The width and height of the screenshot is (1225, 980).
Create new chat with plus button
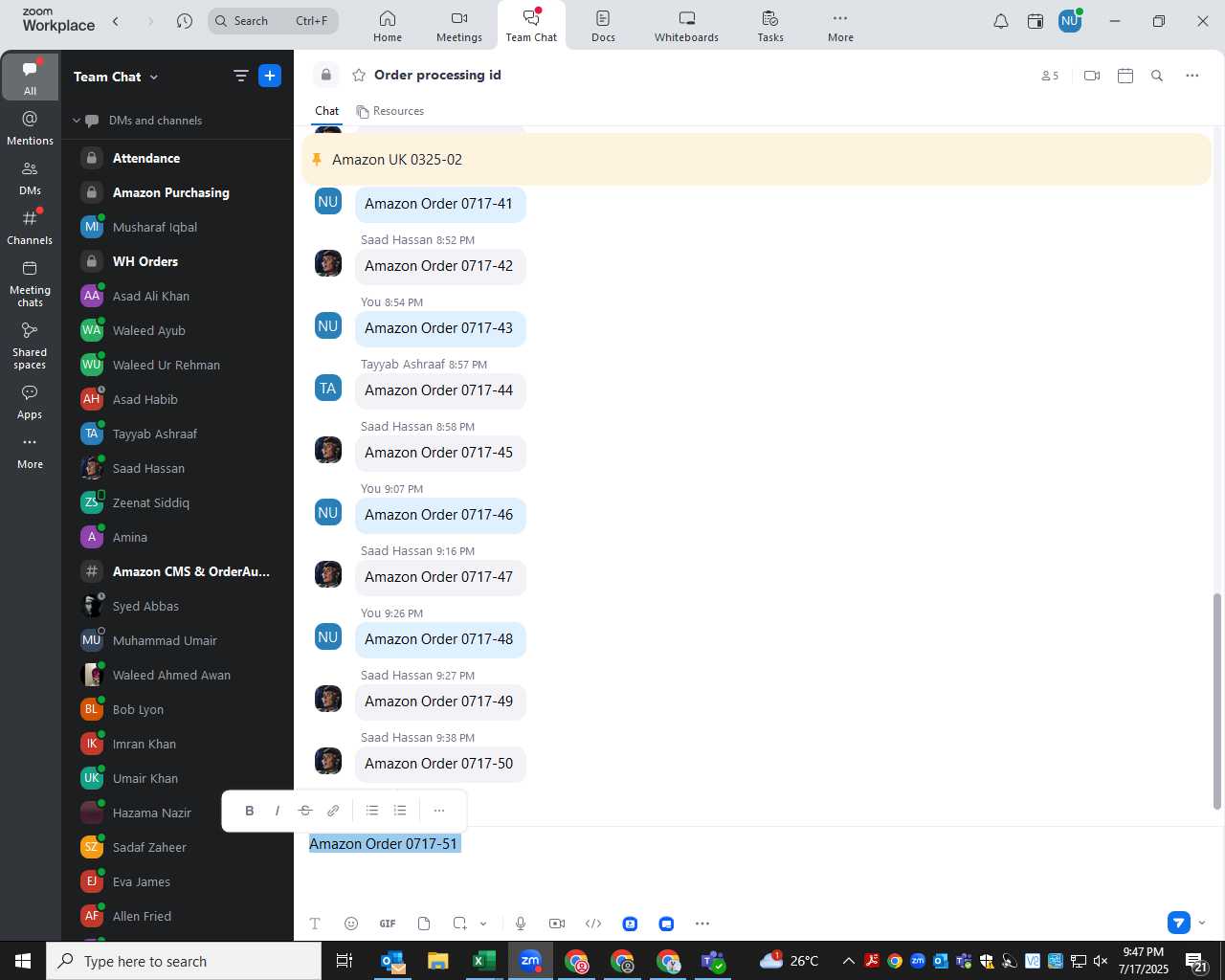pyautogui.click(x=270, y=76)
